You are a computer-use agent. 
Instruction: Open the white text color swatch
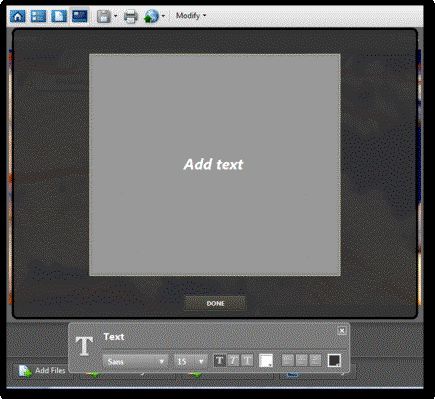click(266, 361)
